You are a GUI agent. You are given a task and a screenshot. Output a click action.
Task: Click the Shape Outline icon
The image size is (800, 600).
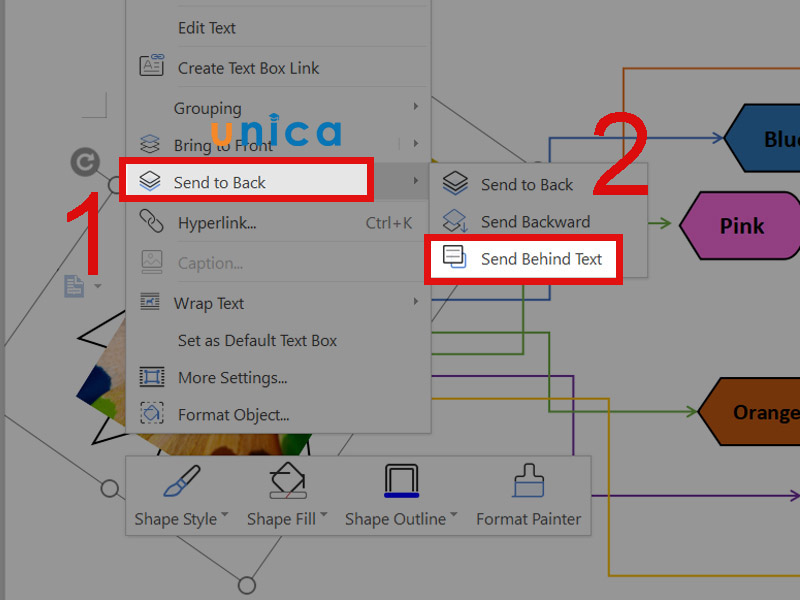(x=402, y=481)
